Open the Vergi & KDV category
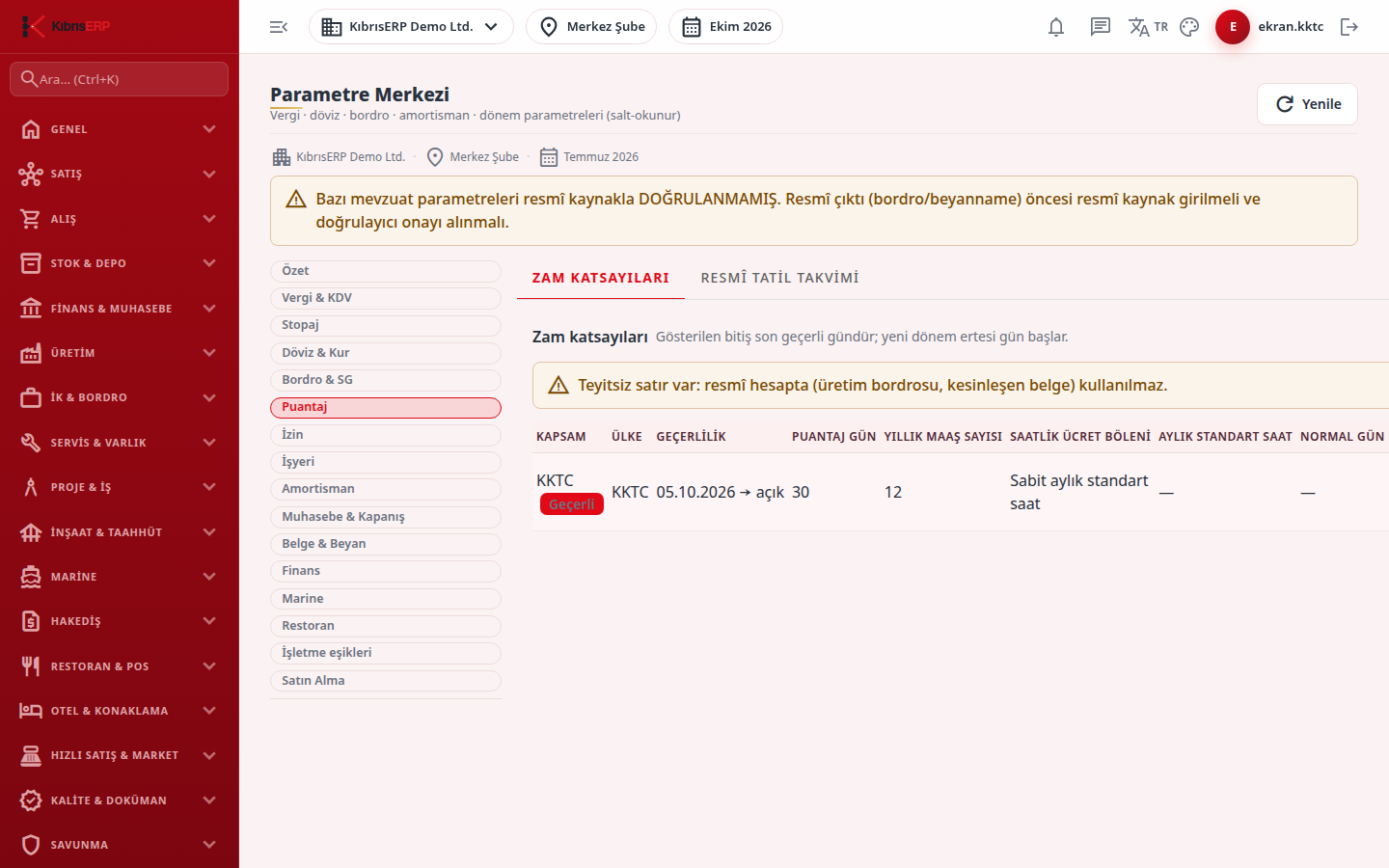Image resolution: width=1389 pixels, height=868 pixels. tap(386, 298)
